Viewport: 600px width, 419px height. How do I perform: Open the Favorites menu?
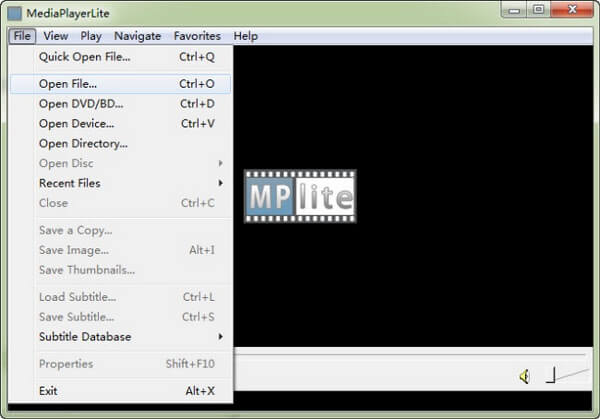(x=197, y=36)
